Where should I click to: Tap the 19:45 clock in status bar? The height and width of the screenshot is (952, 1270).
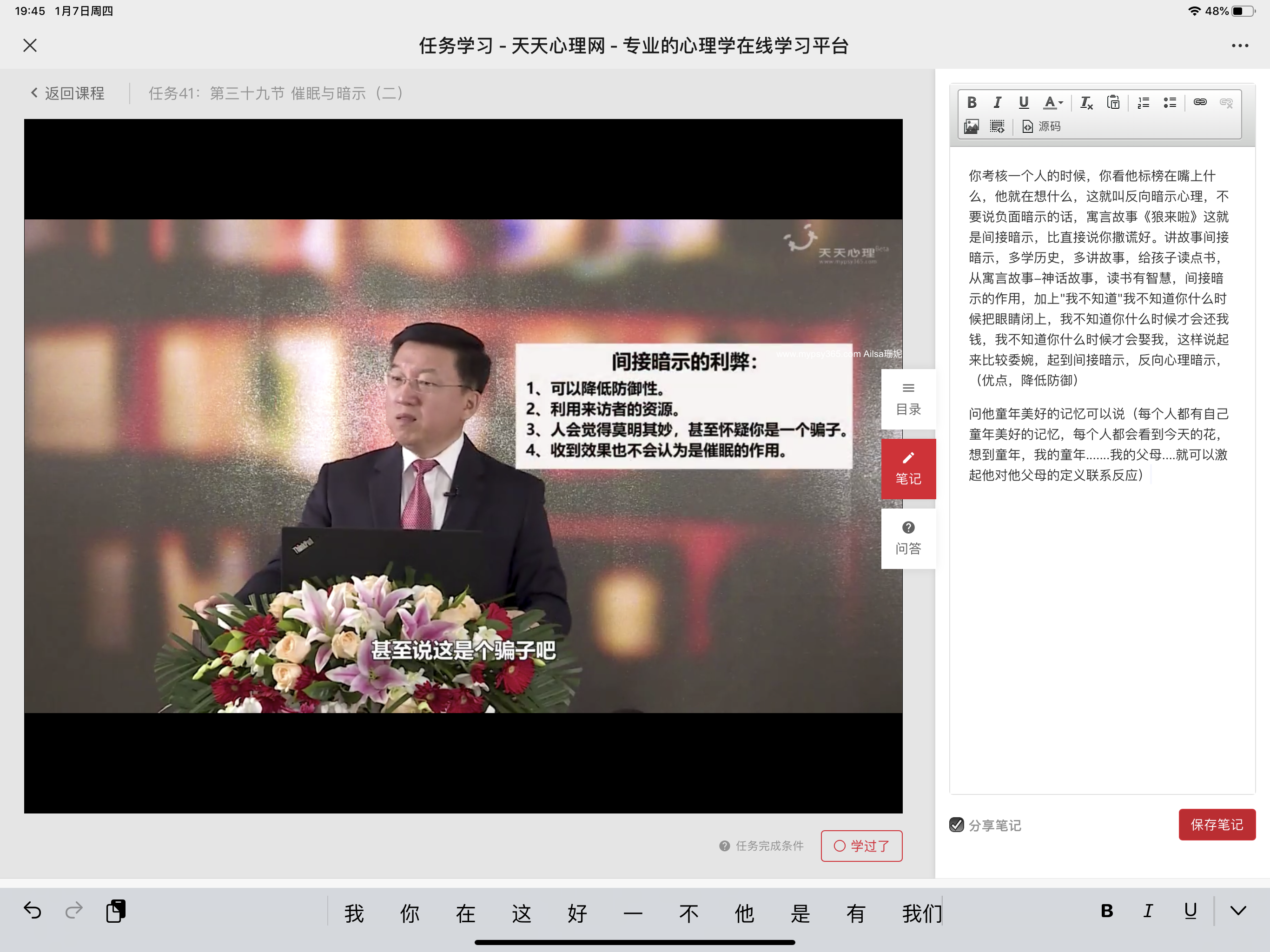point(30,11)
